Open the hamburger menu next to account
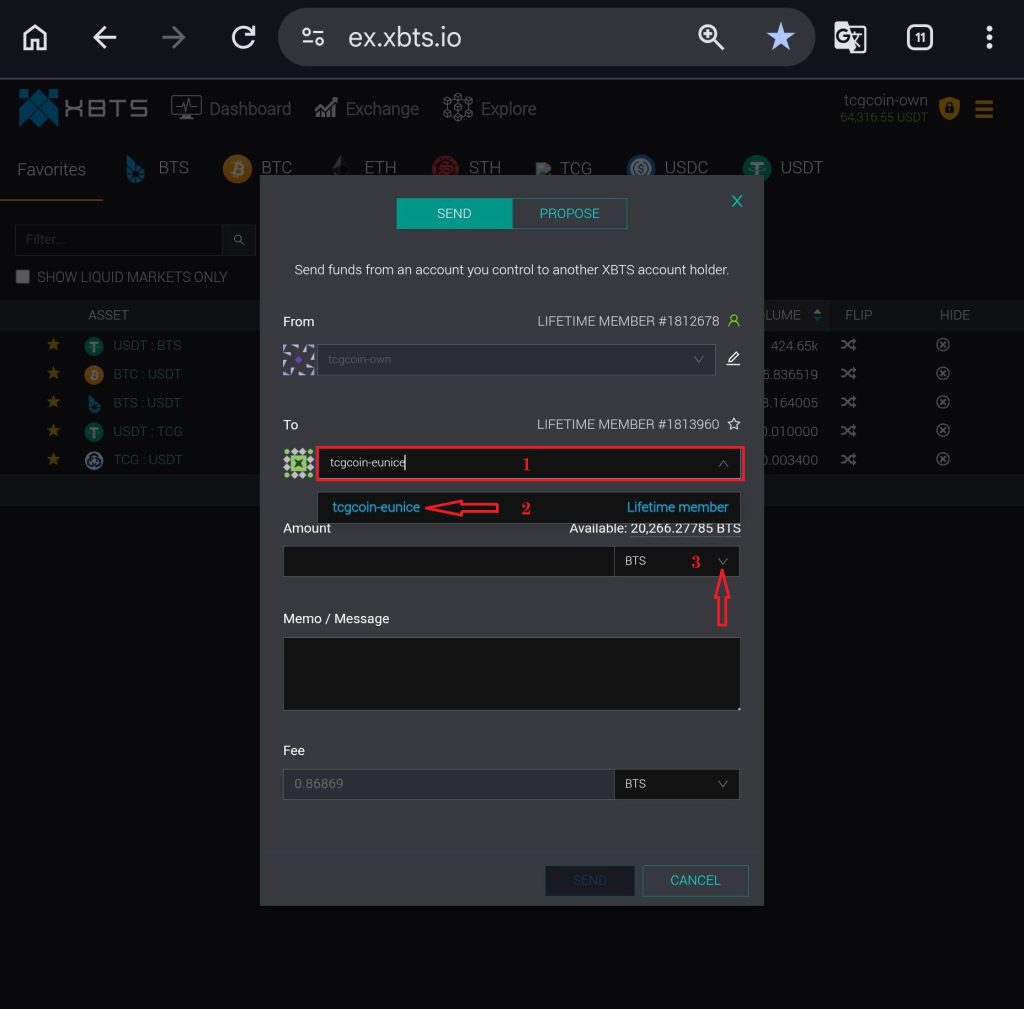The width and height of the screenshot is (1024, 1009). [984, 109]
